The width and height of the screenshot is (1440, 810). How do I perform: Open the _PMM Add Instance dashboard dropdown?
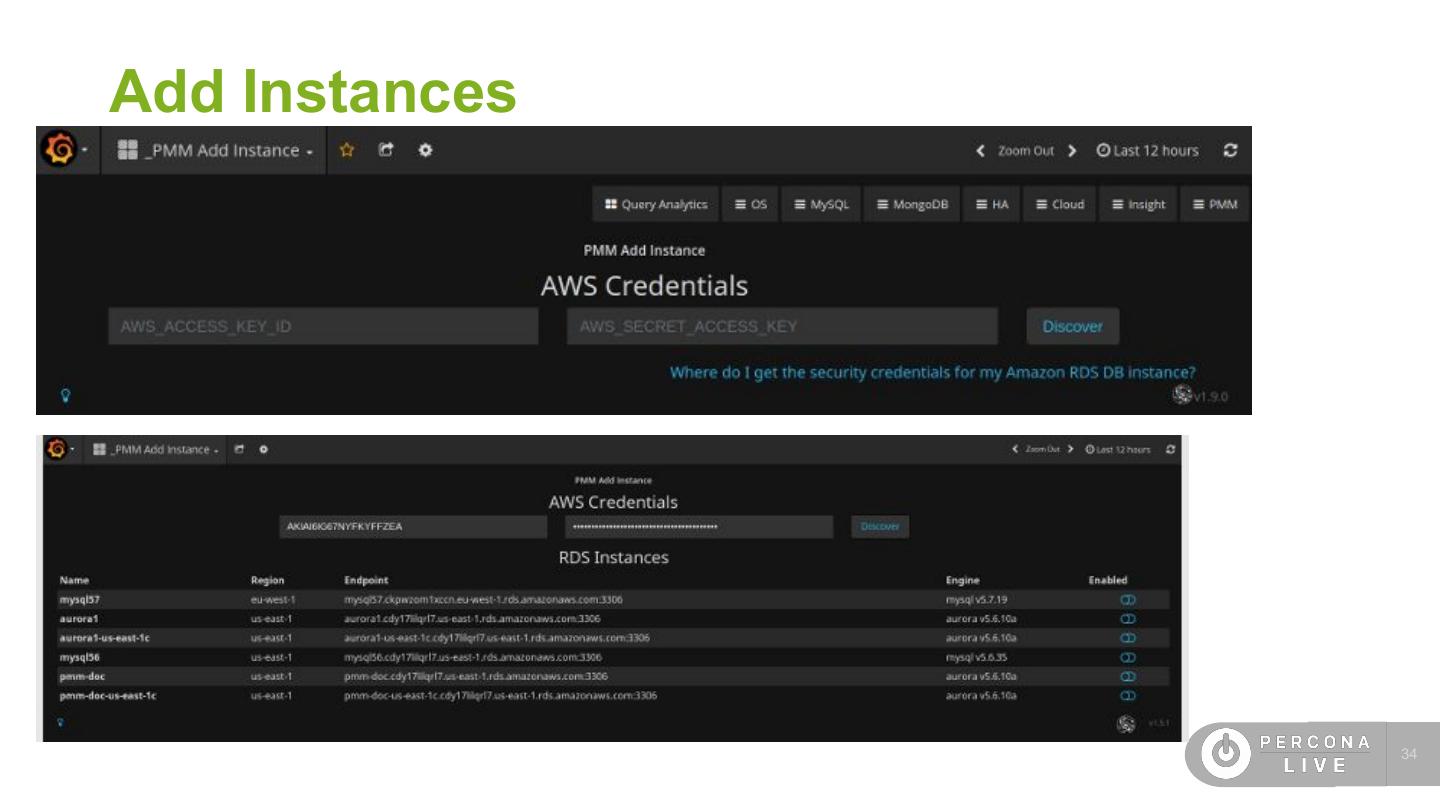[x=215, y=150]
